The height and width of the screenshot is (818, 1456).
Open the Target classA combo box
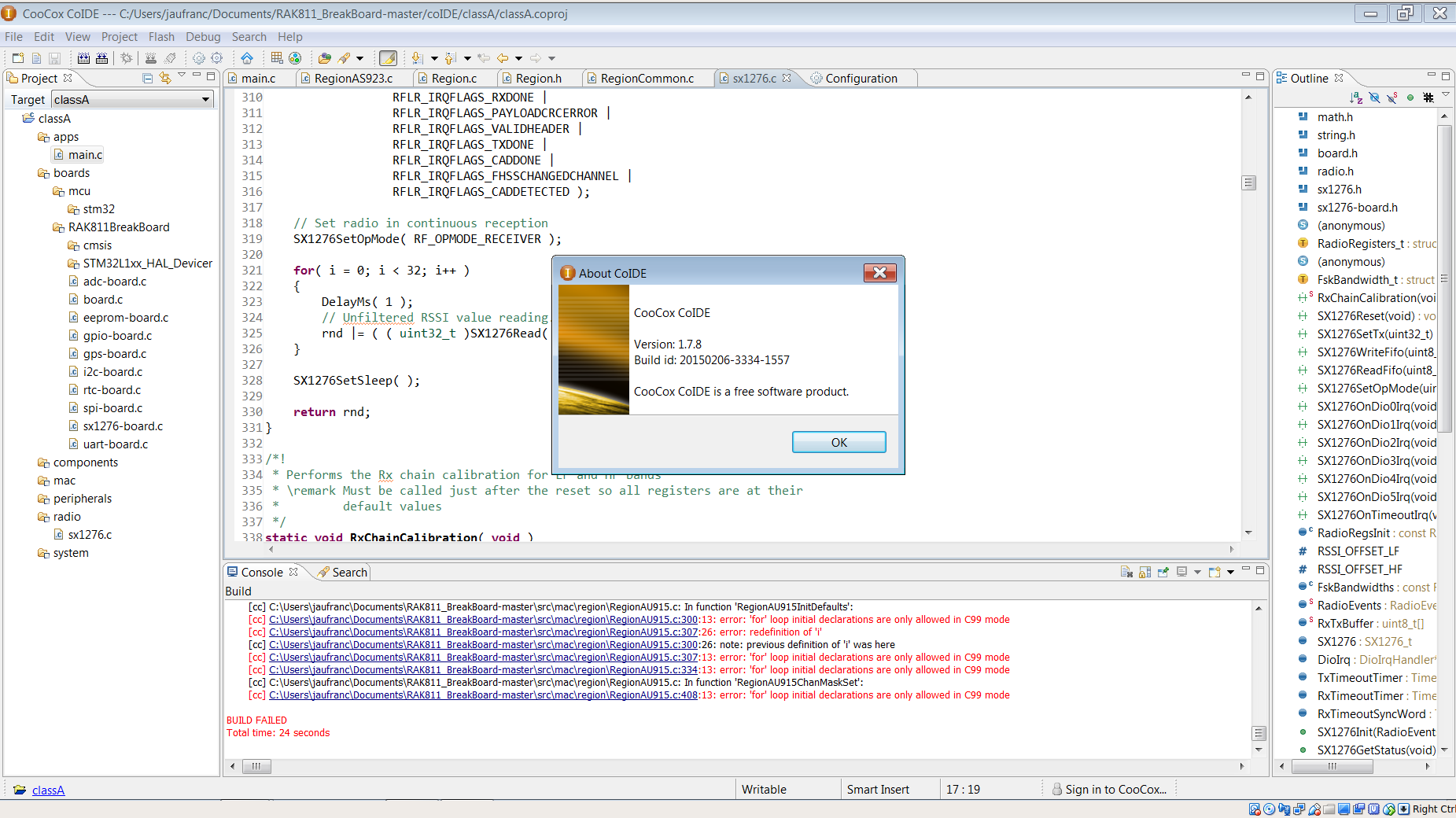pos(133,100)
